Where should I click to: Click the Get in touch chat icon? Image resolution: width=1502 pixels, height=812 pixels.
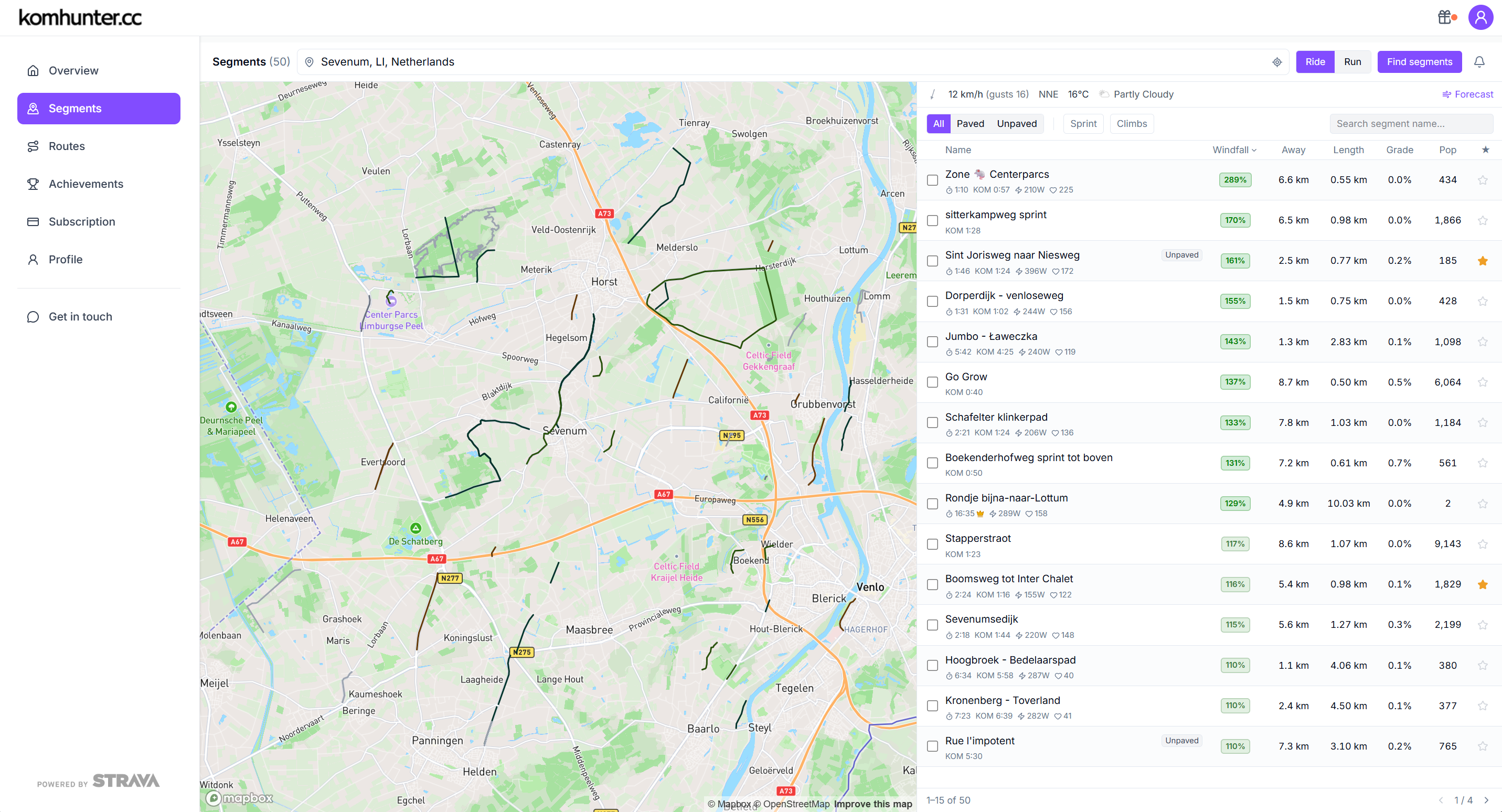click(33, 317)
